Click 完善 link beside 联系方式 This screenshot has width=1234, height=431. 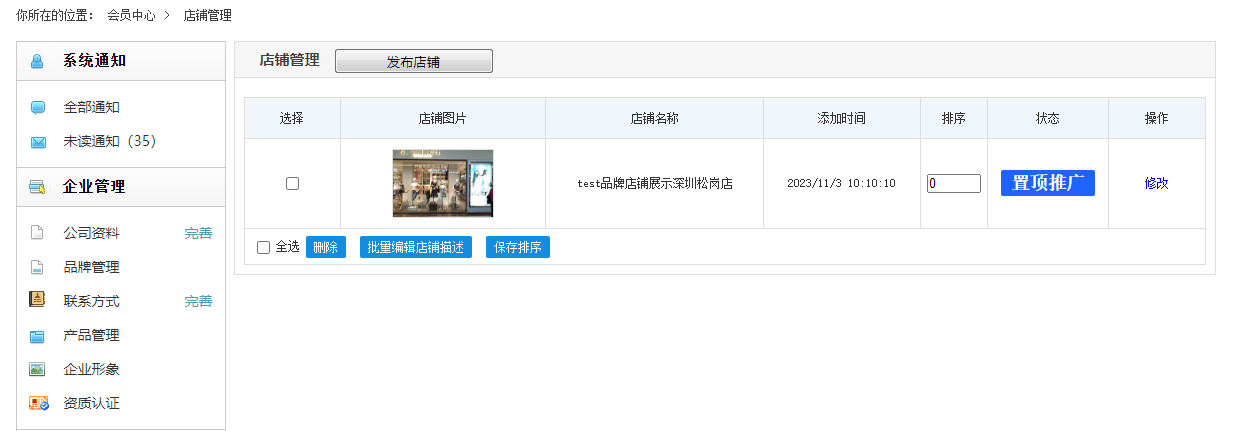[198, 301]
